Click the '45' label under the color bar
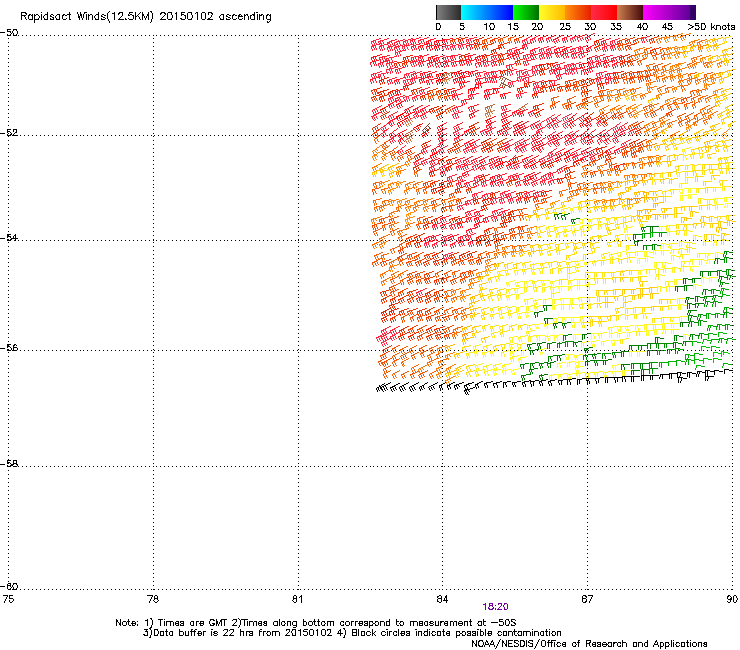 pyautogui.click(x=667, y=26)
